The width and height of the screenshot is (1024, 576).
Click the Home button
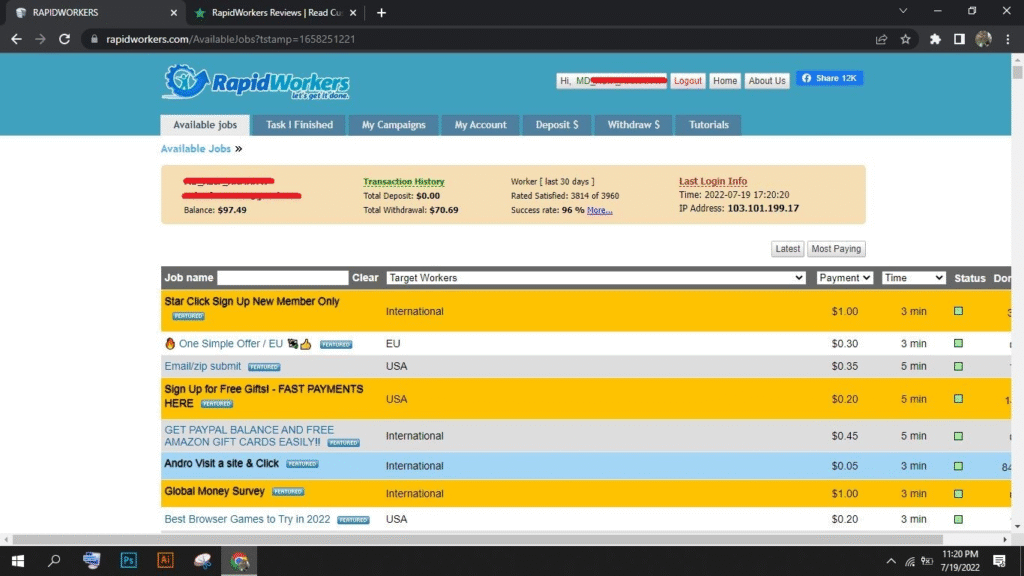click(x=725, y=81)
